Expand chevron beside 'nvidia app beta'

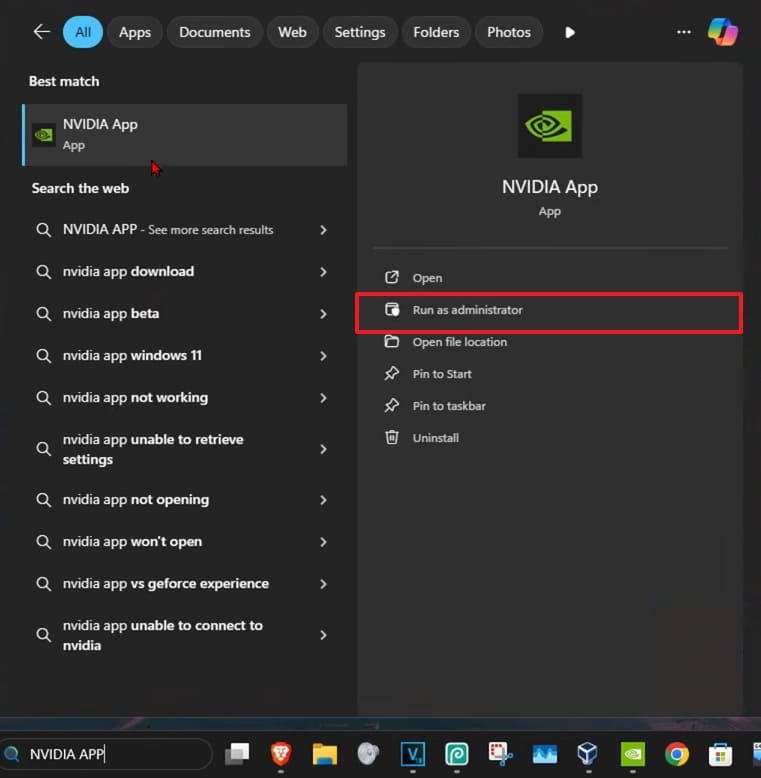[x=323, y=314]
